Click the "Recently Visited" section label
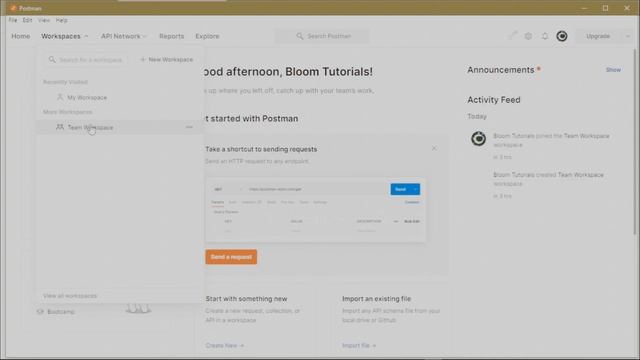Screen dimensions: 640x360 point(65,82)
